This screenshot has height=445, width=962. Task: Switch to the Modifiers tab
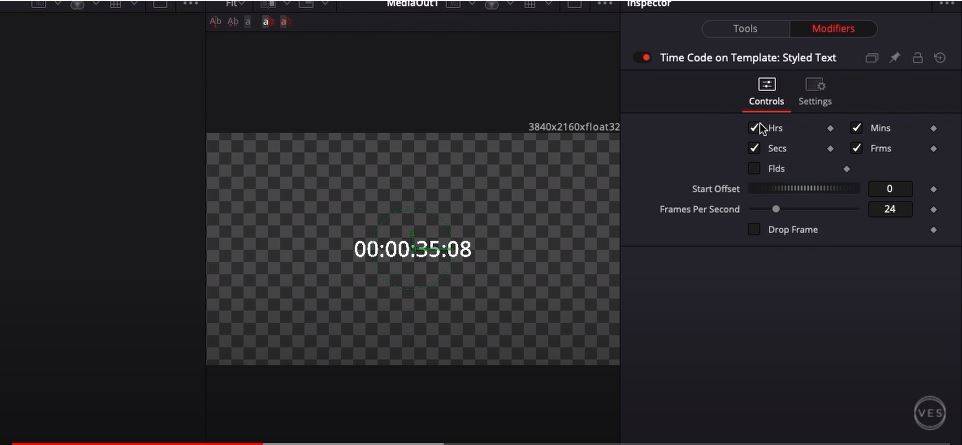833,29
